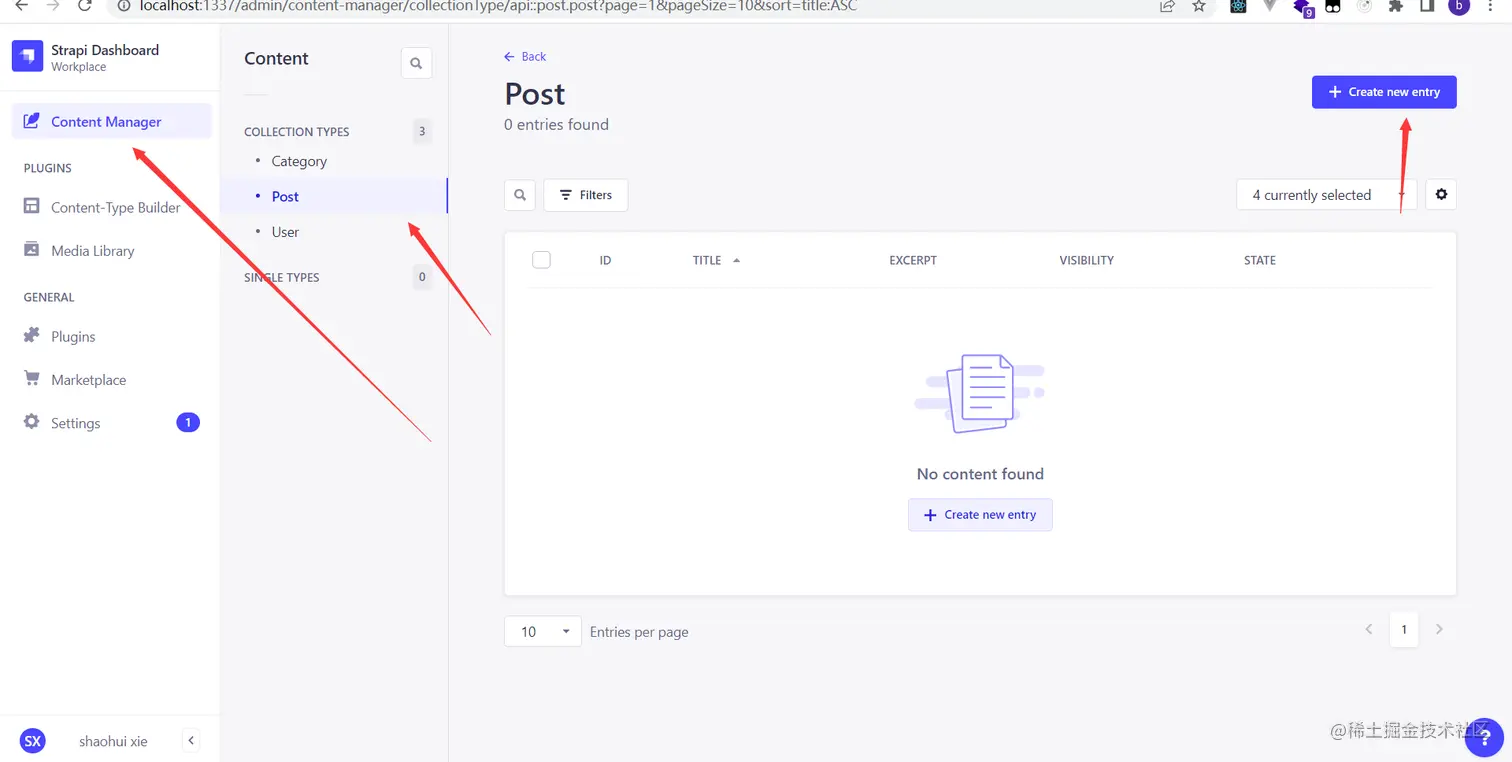This screenshot has width=1512, height=762.
Task: Click the blue Create new entry button
Action: 1384,91
